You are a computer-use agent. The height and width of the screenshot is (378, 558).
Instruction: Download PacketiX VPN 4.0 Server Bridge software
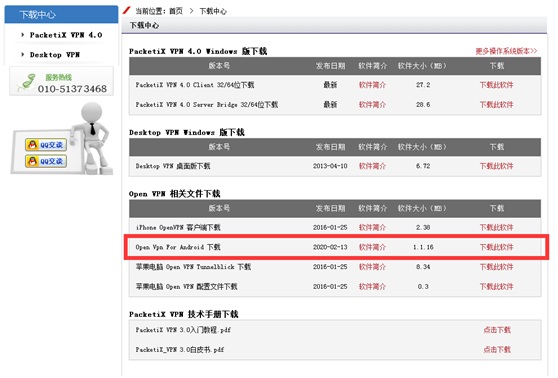(496, 104)
